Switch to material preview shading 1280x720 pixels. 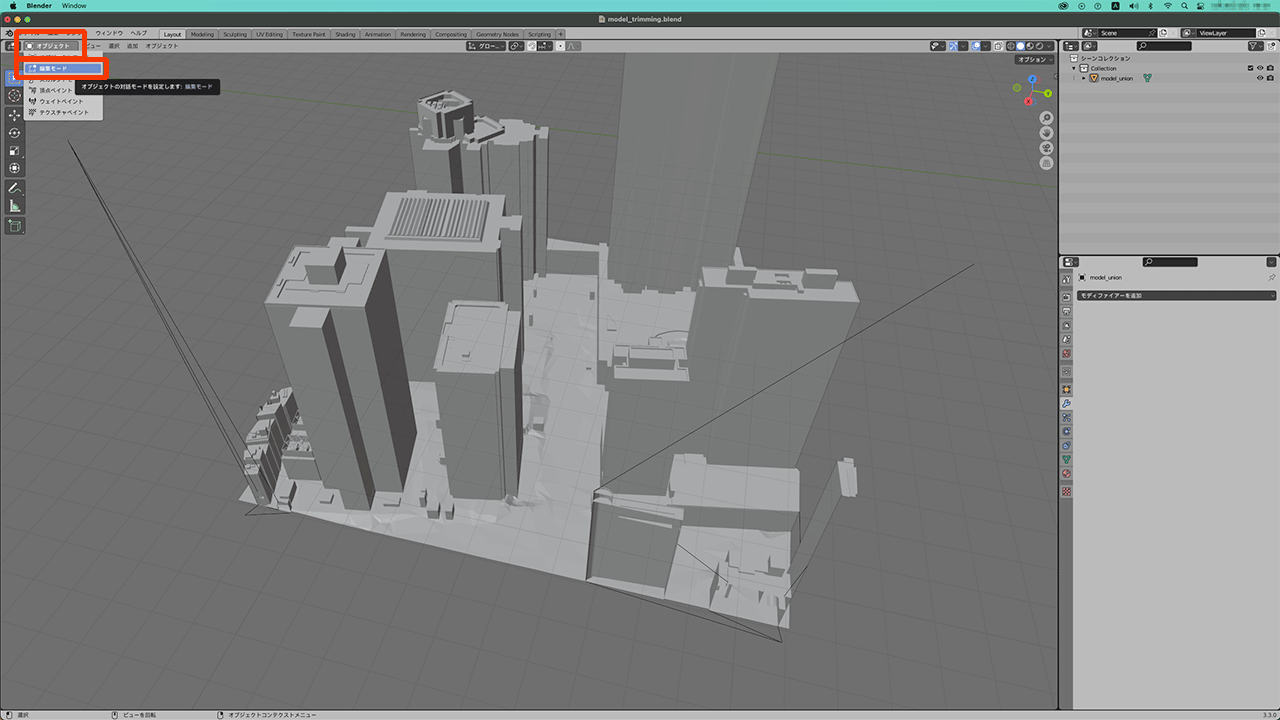click(1030, 46)
